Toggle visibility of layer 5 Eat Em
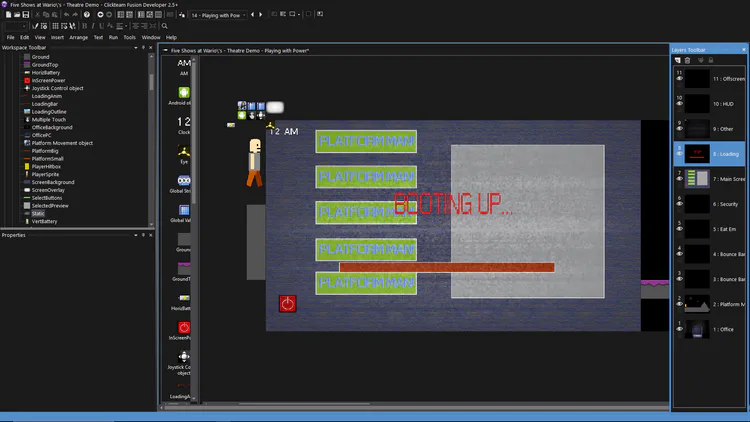Screen dimensions: 750x422 pyautogui.click(x=679, y=229)
